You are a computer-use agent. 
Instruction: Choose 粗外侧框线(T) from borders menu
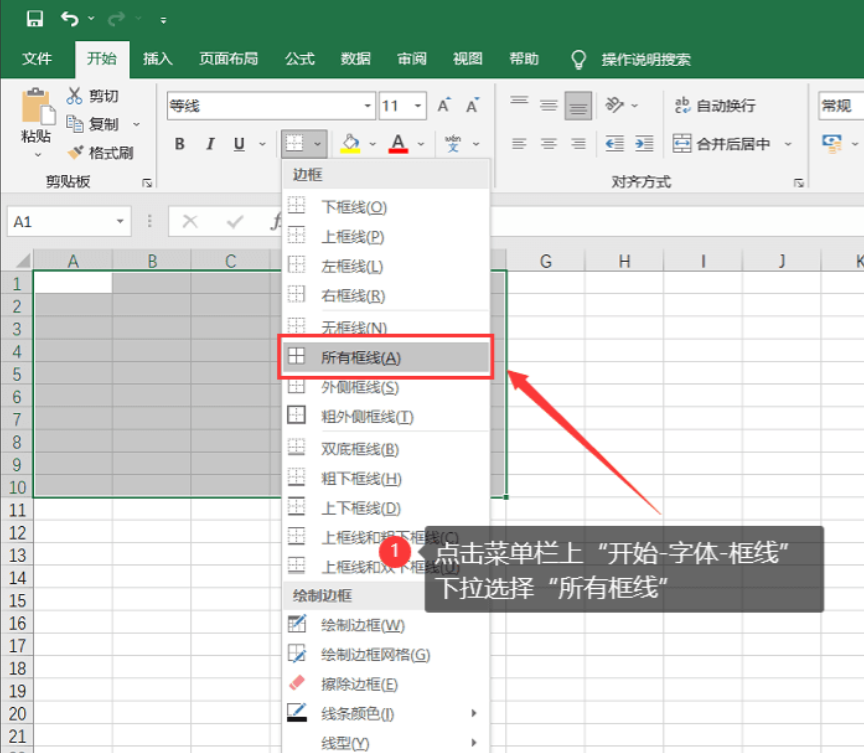[386, 416]
